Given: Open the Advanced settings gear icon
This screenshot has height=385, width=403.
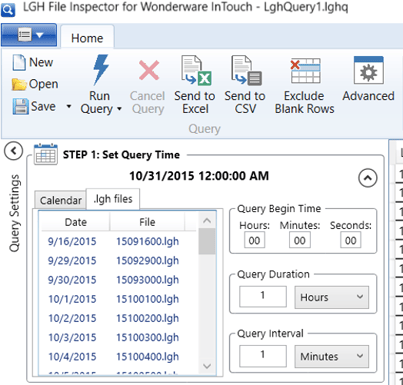Looking at the screenshot, I should click(x=368, y=70).
